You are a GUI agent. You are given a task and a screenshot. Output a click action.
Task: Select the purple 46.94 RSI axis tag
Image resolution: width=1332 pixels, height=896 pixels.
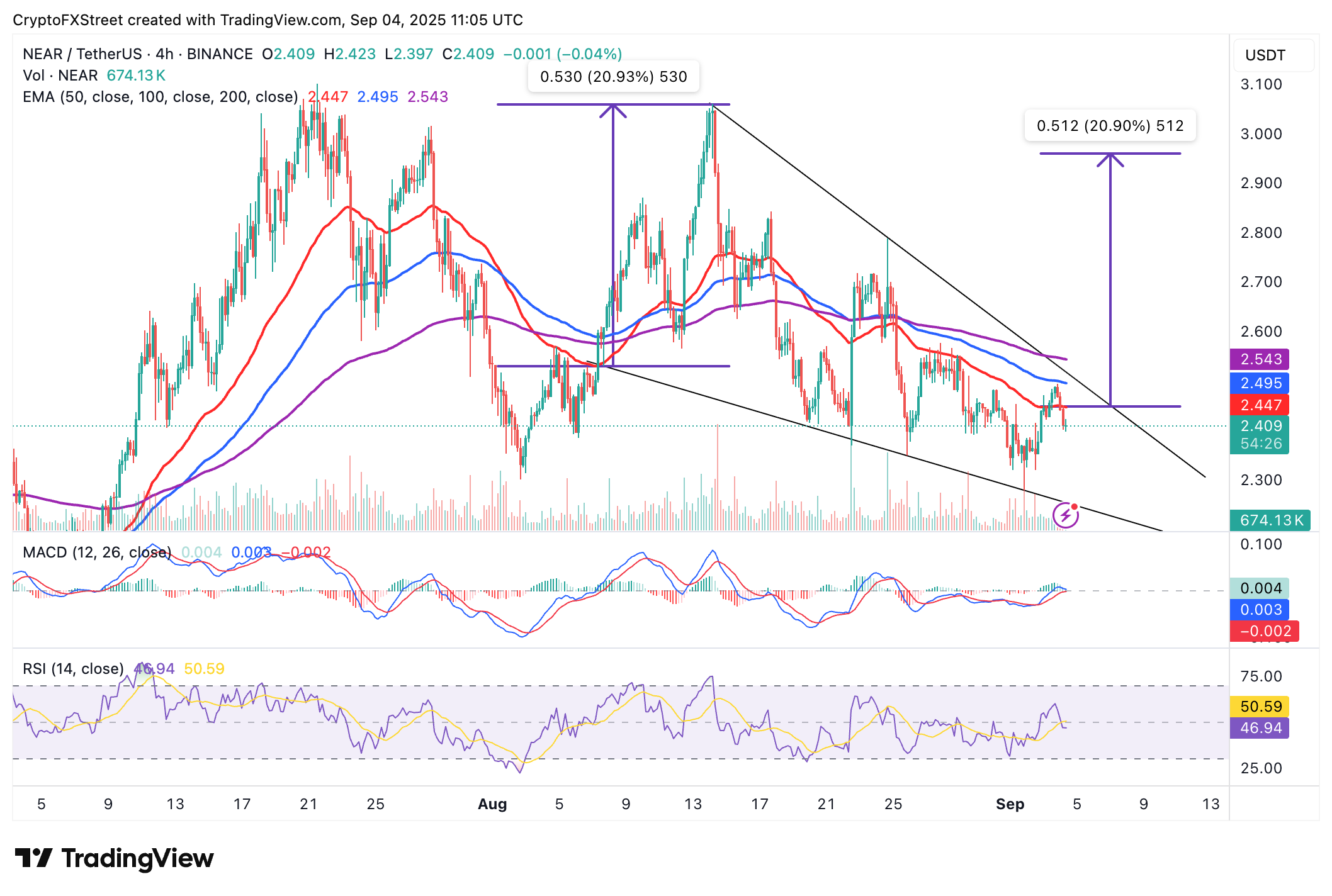(1260, 728)
